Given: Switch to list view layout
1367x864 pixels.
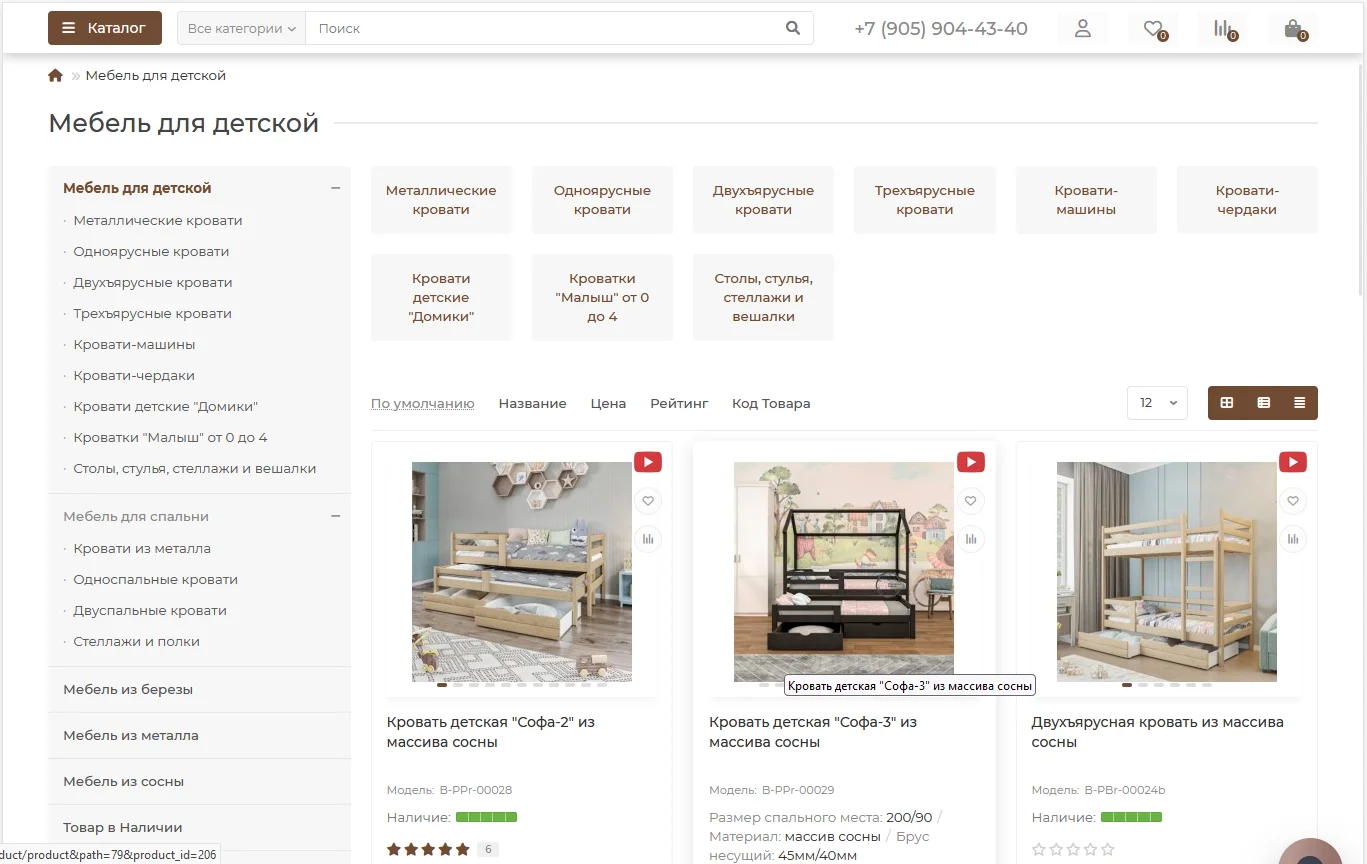Looking at the screenshot, I should click(x=1263, y=403).
